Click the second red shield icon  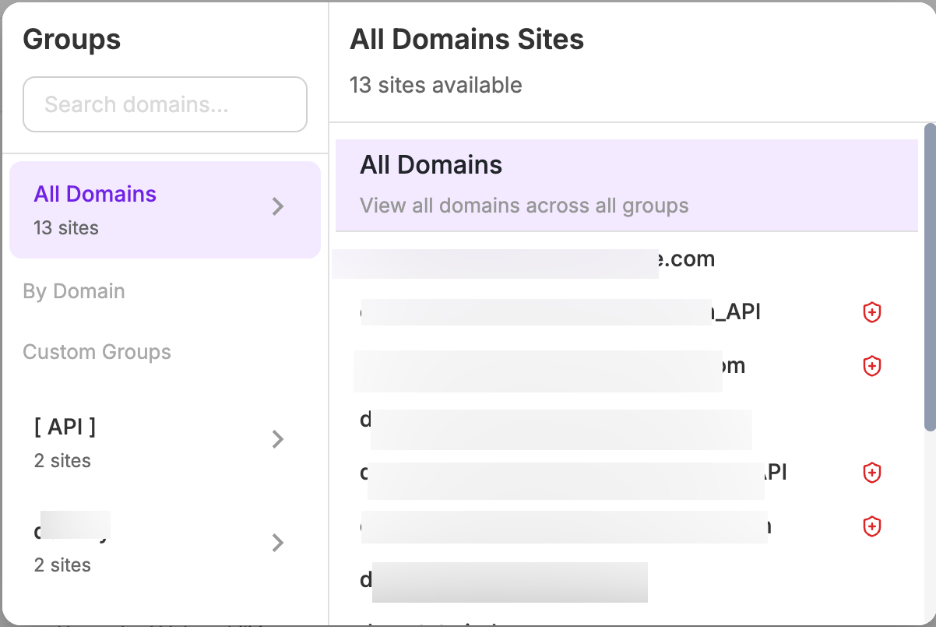click(x=872, y=366)
